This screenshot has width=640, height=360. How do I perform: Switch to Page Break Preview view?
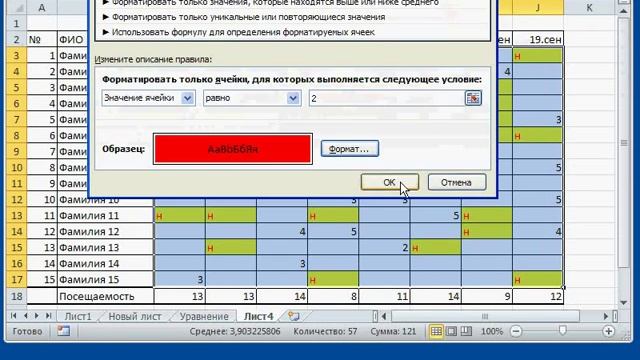pyautogui.click(x=466, y=331)
